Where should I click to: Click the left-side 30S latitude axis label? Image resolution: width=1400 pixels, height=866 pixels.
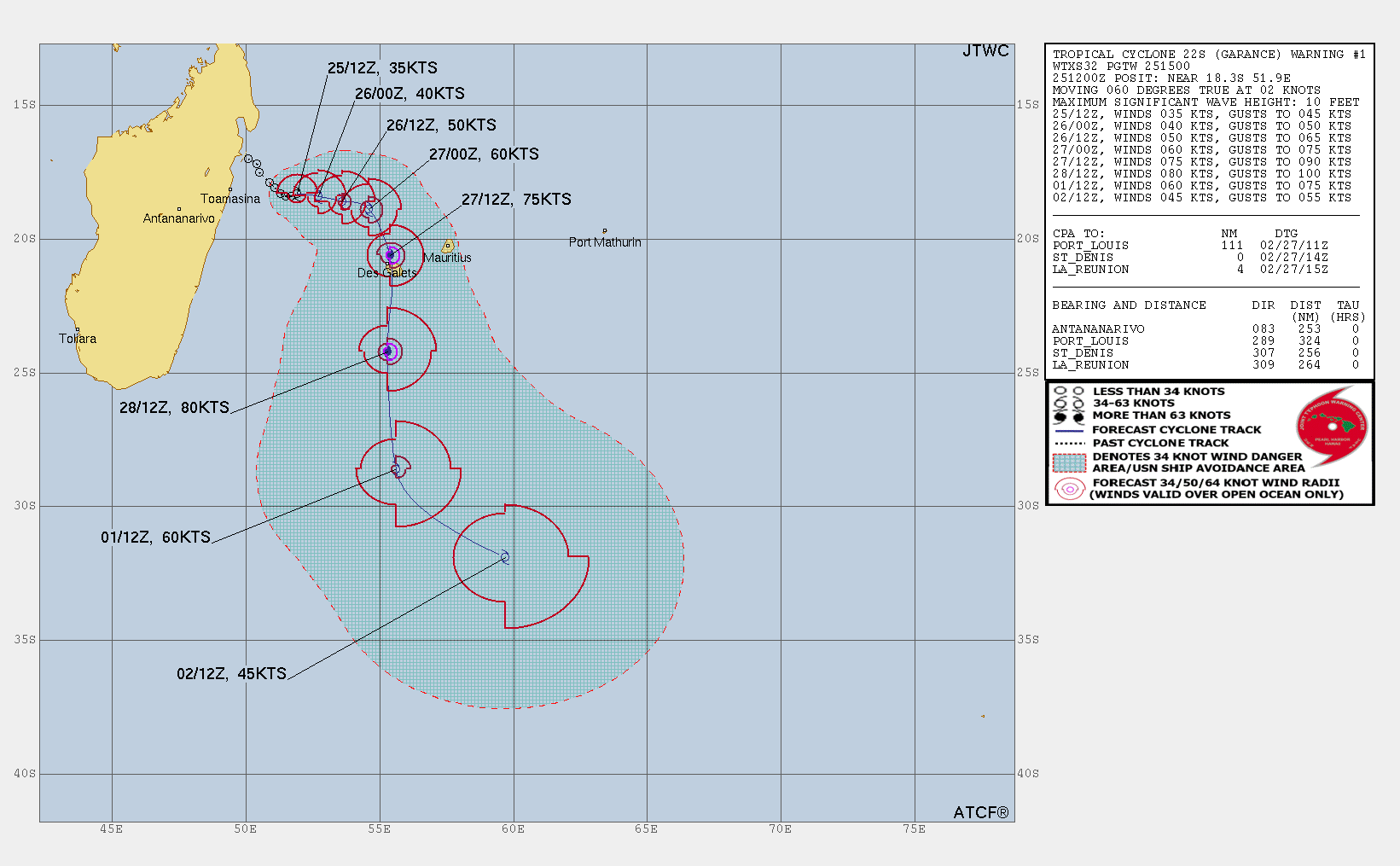point(25,506)
